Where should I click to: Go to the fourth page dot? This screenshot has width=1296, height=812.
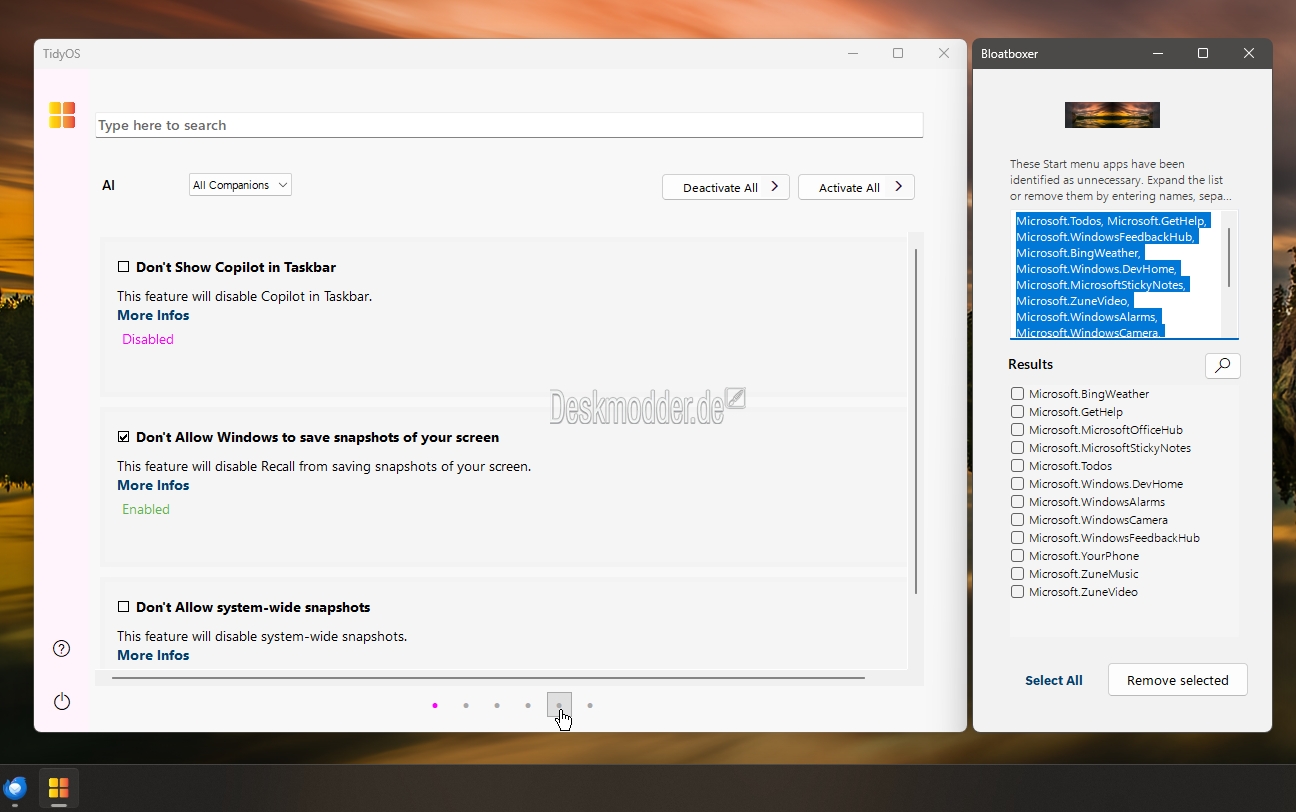528,705
